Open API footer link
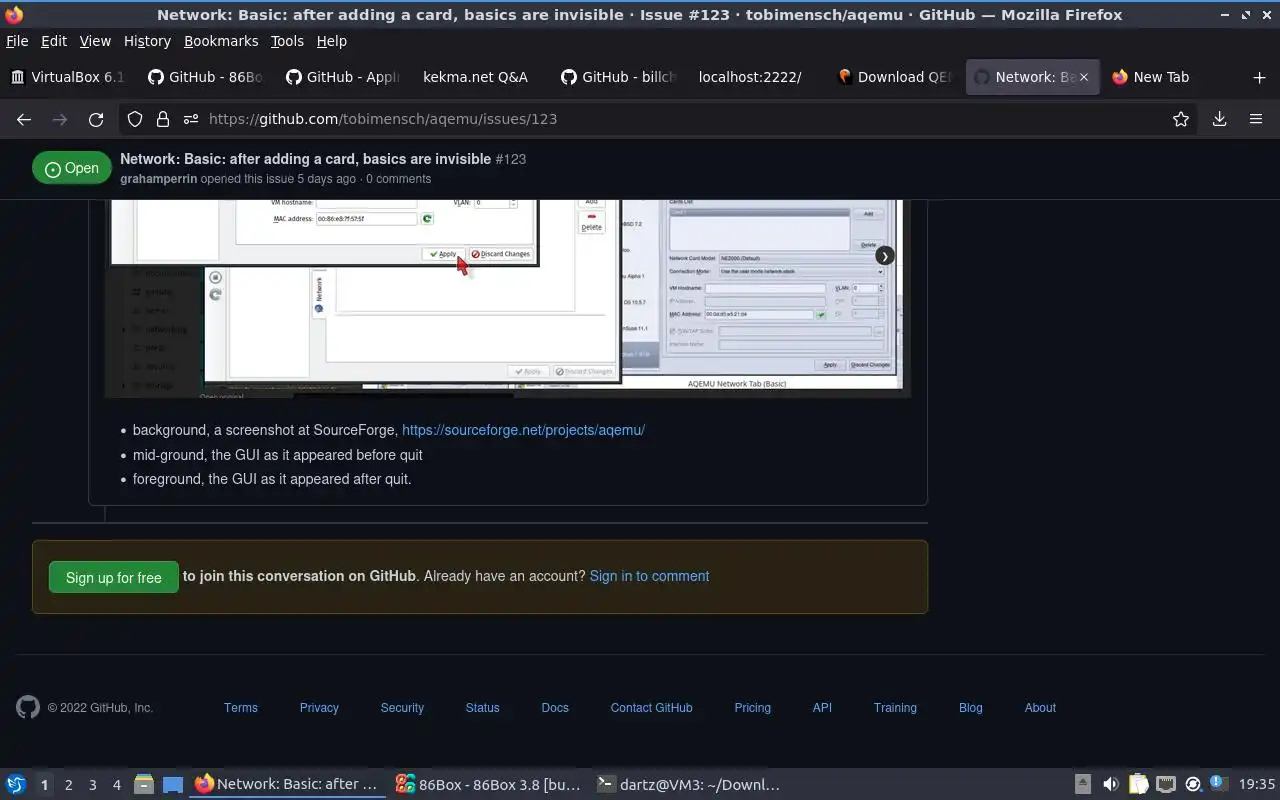 click(822, 707)
